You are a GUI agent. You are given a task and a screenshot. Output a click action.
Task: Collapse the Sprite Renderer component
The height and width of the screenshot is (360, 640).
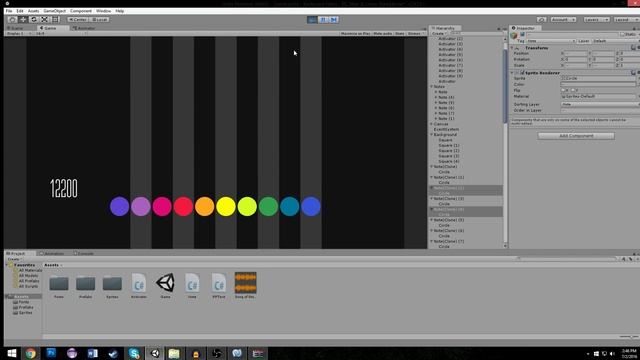(x=512, y=73)
